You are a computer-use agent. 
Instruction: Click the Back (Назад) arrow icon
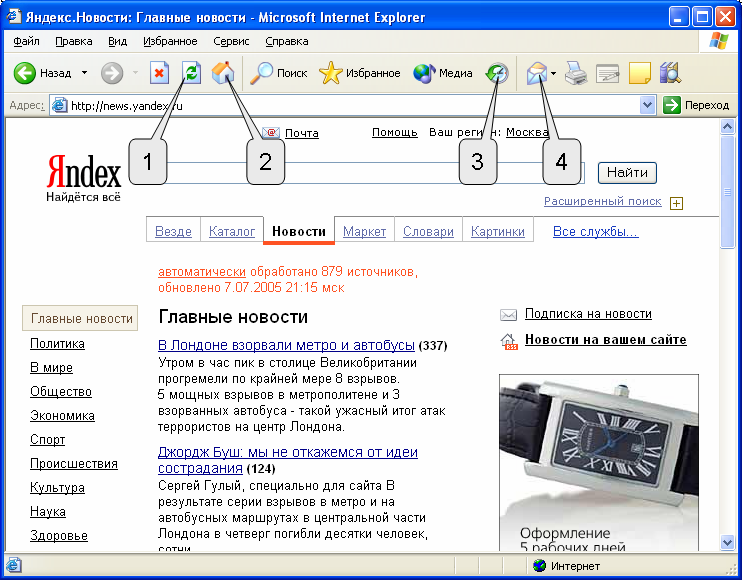[x=25, y=73]
